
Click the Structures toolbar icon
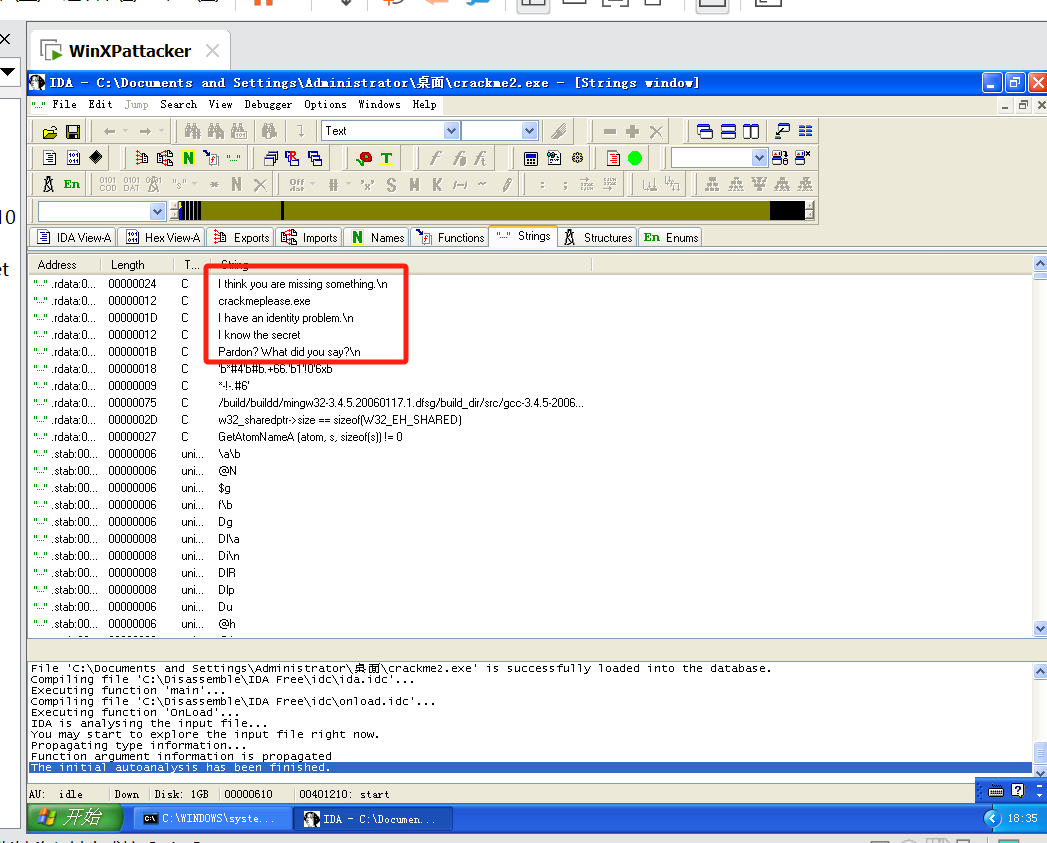click(x=48, y=184)
